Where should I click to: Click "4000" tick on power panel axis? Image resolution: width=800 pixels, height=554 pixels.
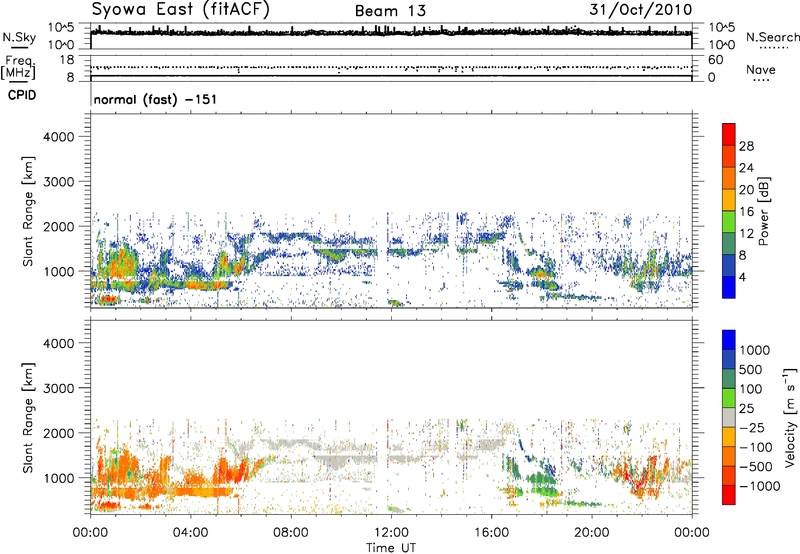tap(59, 137)
